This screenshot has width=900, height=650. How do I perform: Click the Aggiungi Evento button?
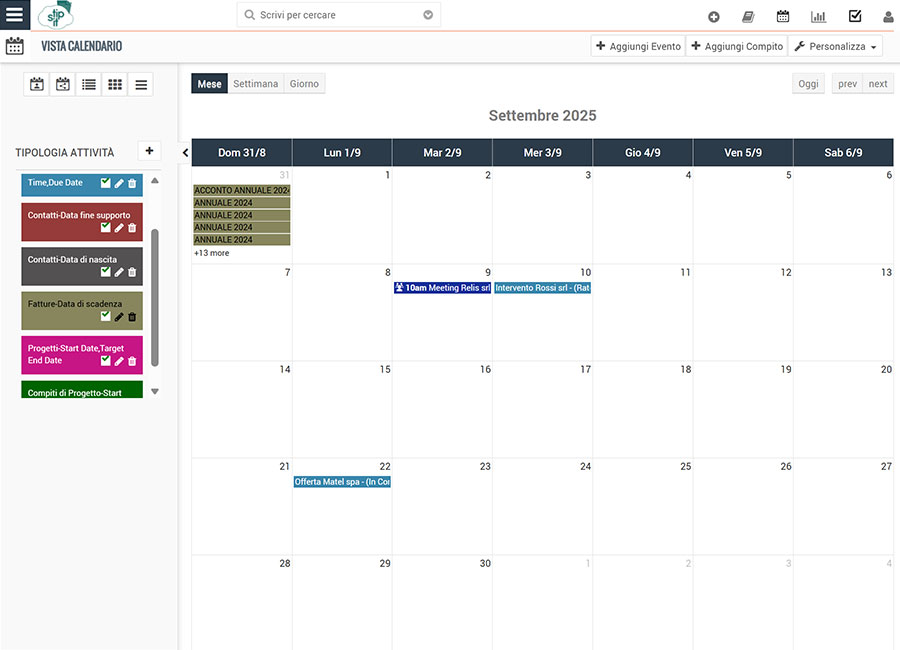pos(638,47)
